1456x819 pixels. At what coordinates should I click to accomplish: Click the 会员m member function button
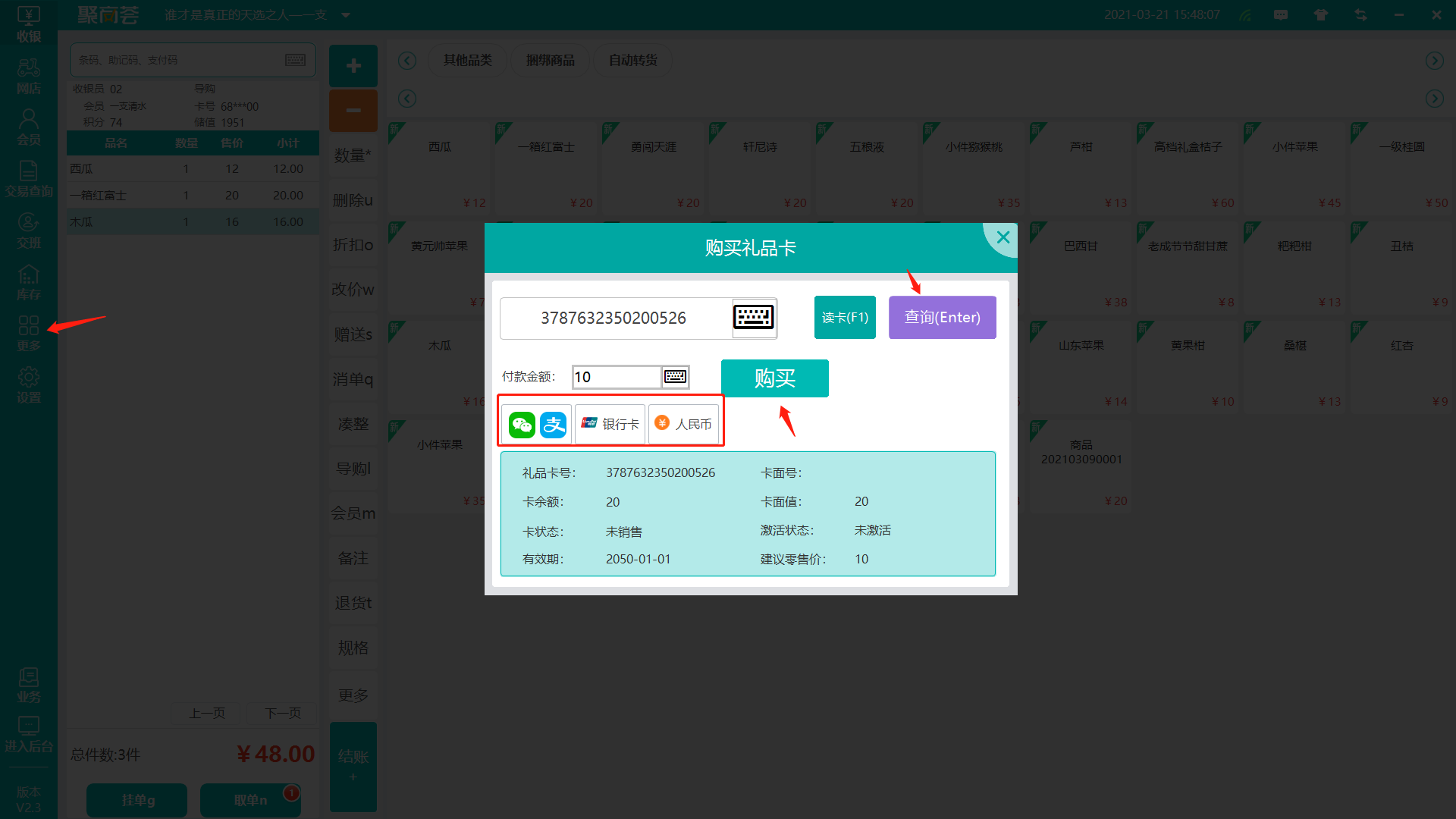coord(353,513)
